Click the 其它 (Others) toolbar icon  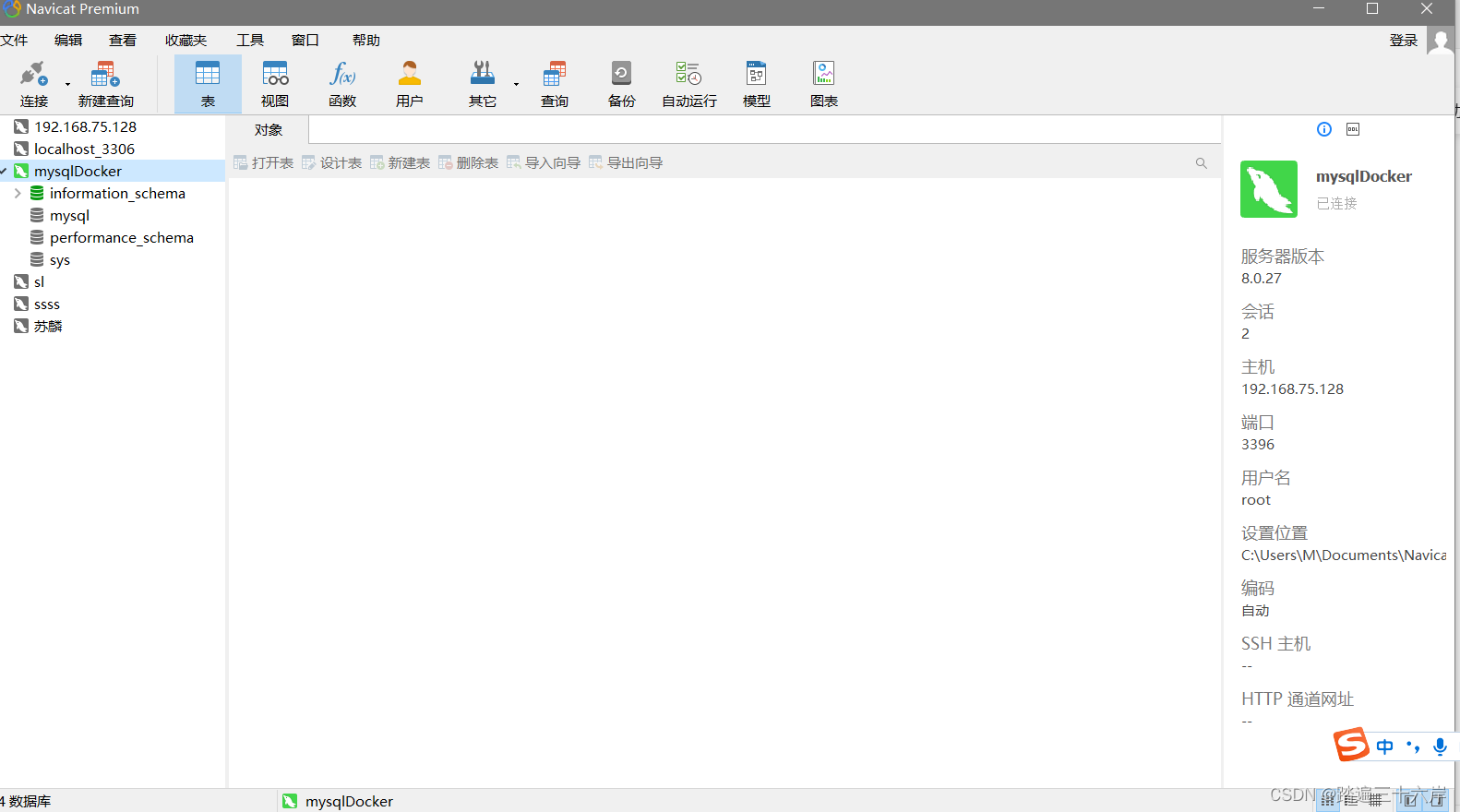tap(482, 84)
